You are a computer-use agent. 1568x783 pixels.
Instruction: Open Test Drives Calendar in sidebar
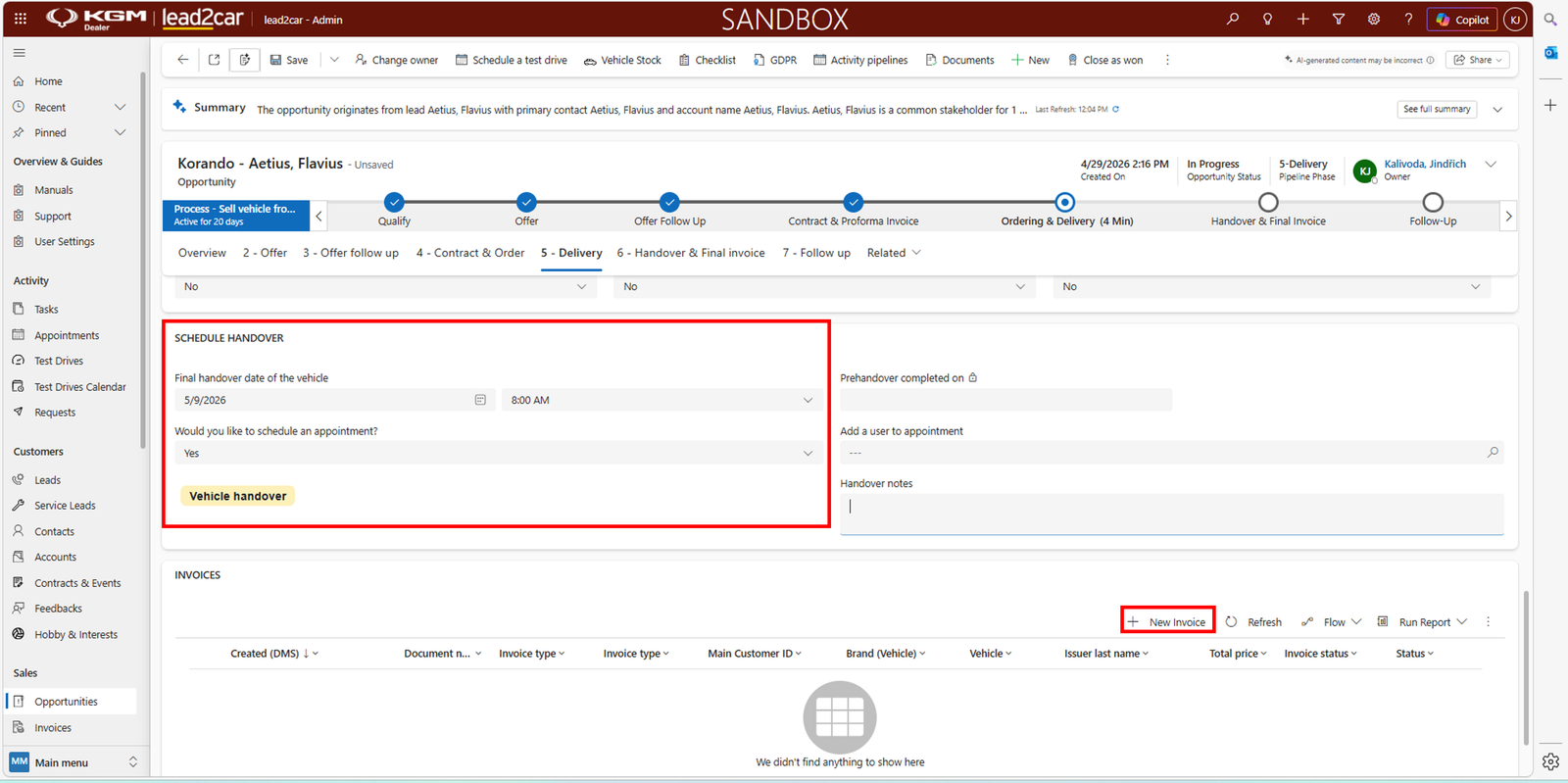tap(80, 387)
